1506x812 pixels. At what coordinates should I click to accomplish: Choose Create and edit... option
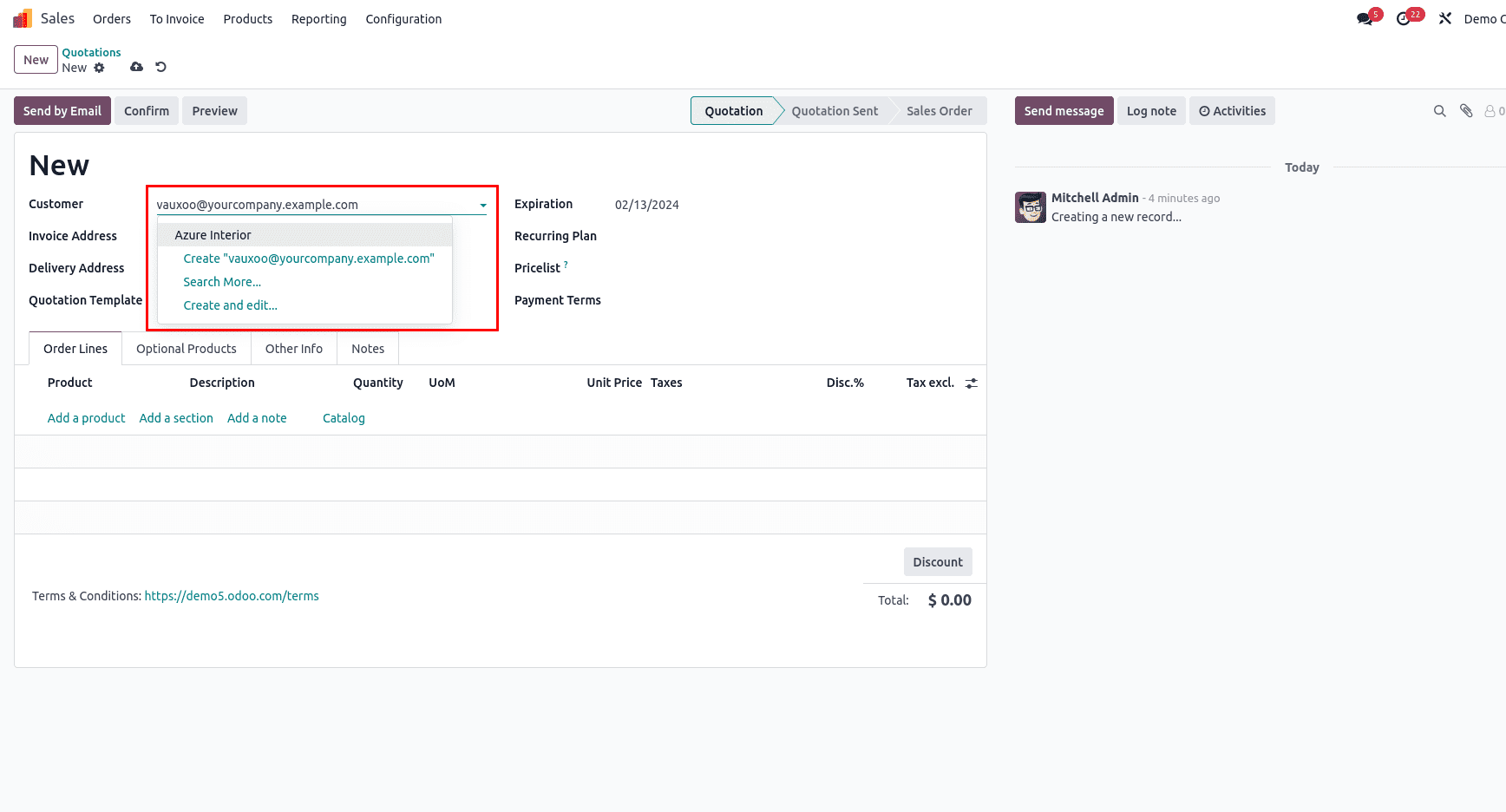pos(231,305)
